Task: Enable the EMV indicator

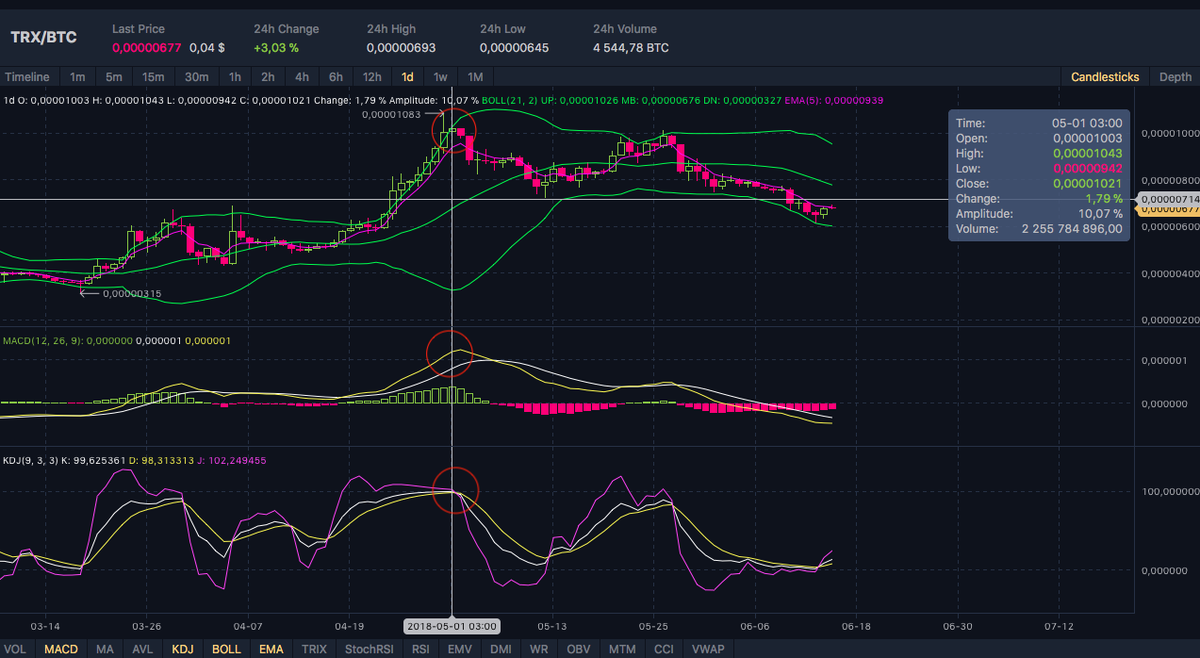Action: pos(460,649)
